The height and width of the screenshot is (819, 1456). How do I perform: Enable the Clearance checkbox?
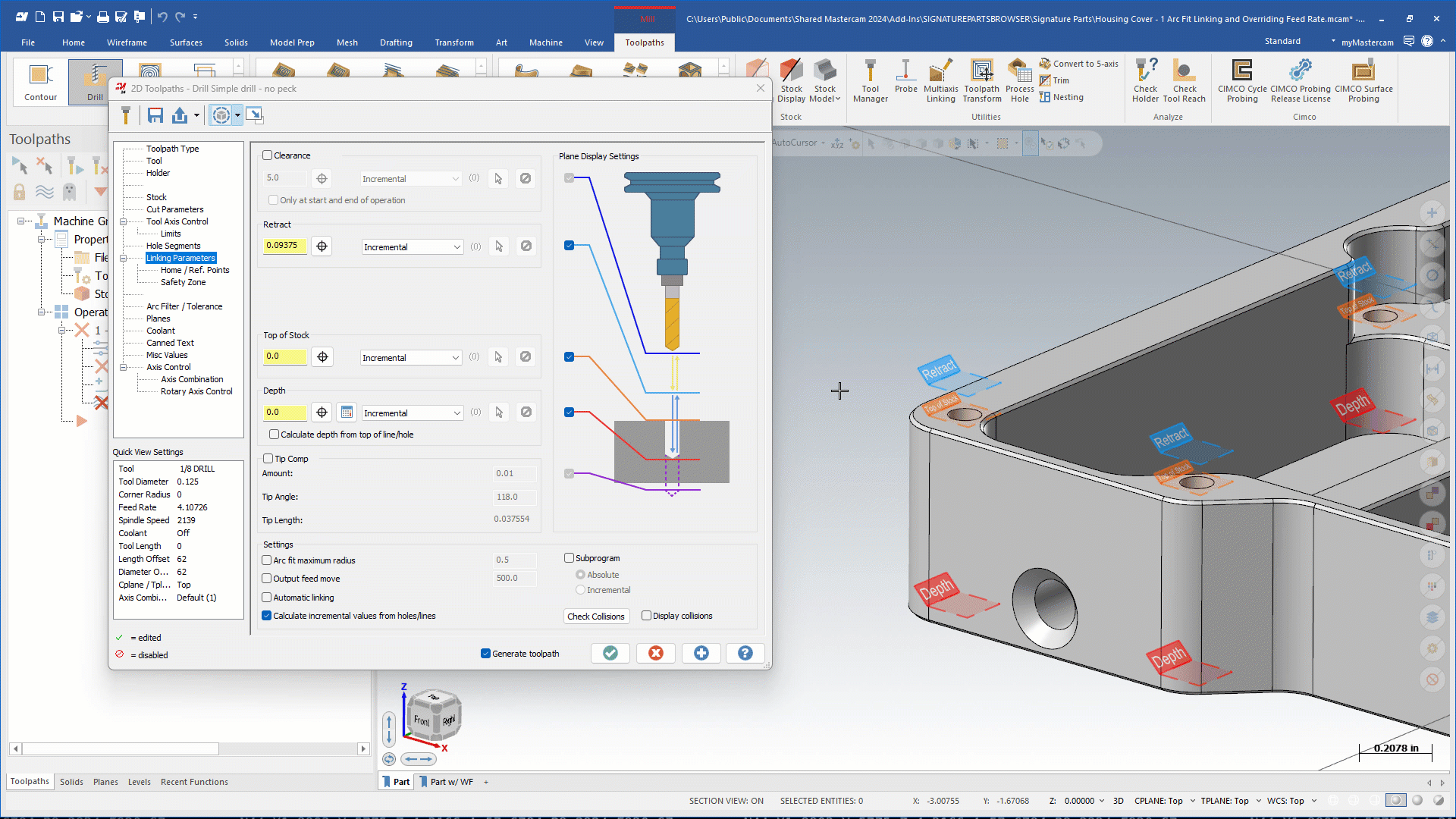point(268,155)
